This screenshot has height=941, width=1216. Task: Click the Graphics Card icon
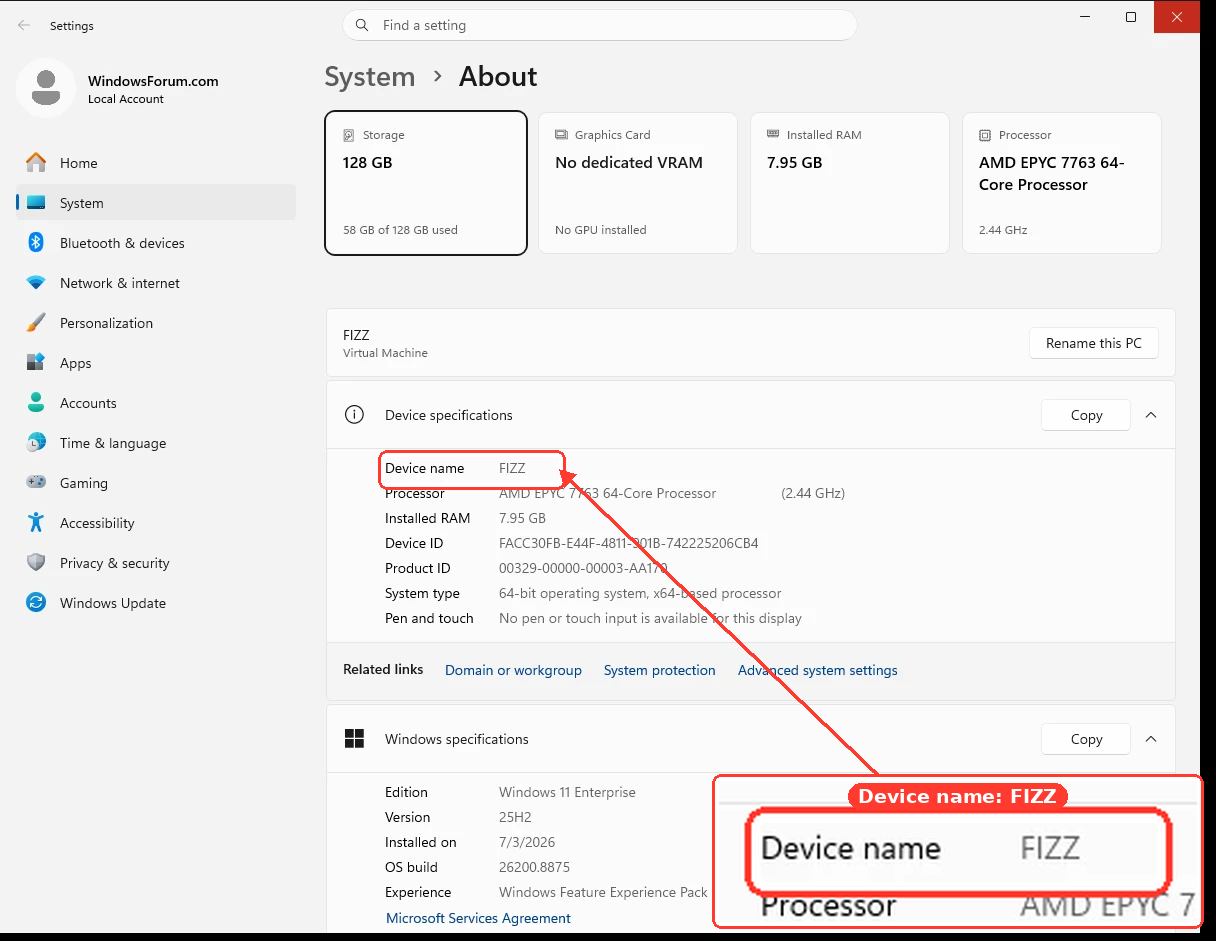click(x=561, y=135)
